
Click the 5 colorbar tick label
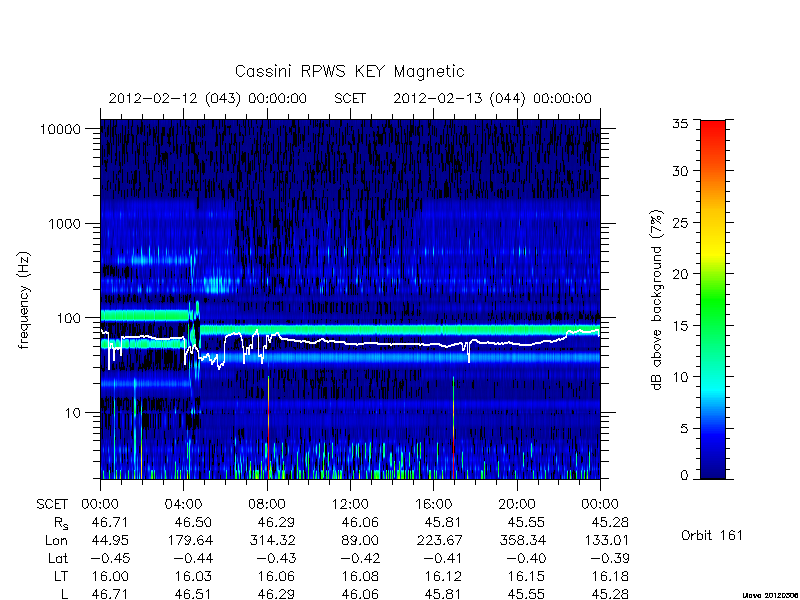coord(684,429)
